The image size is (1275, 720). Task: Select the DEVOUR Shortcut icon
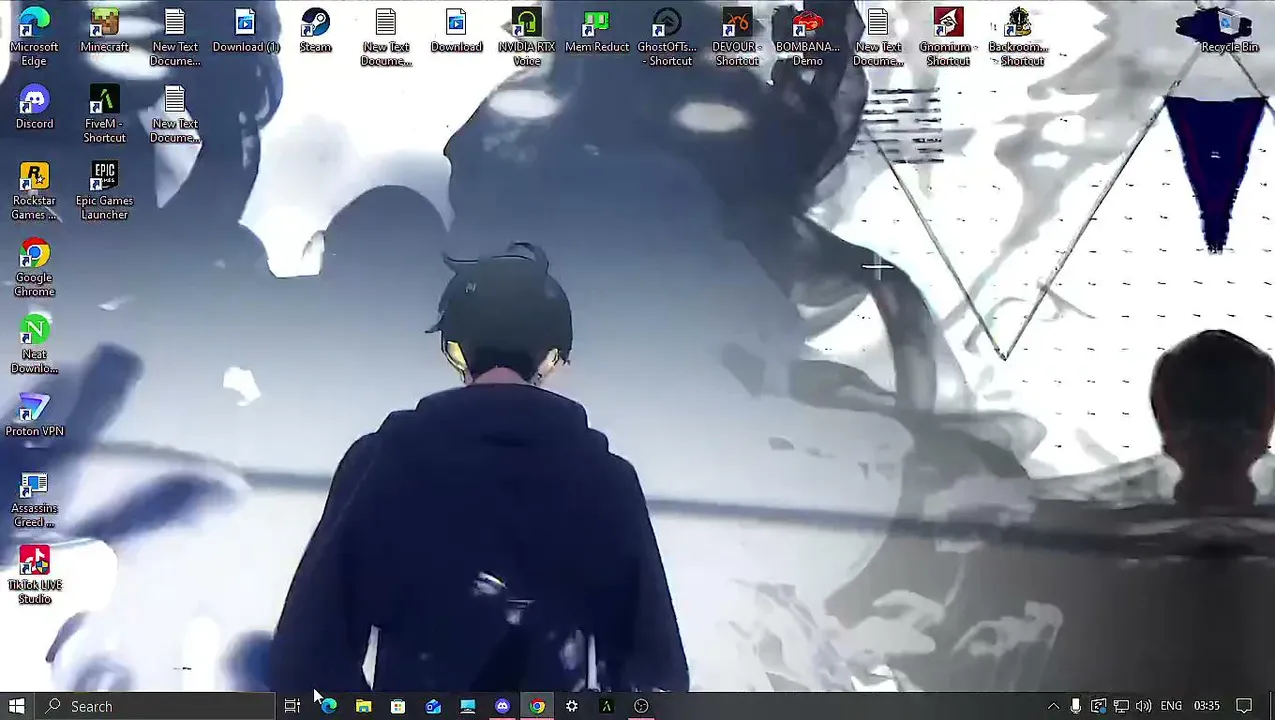coord(737,37)
